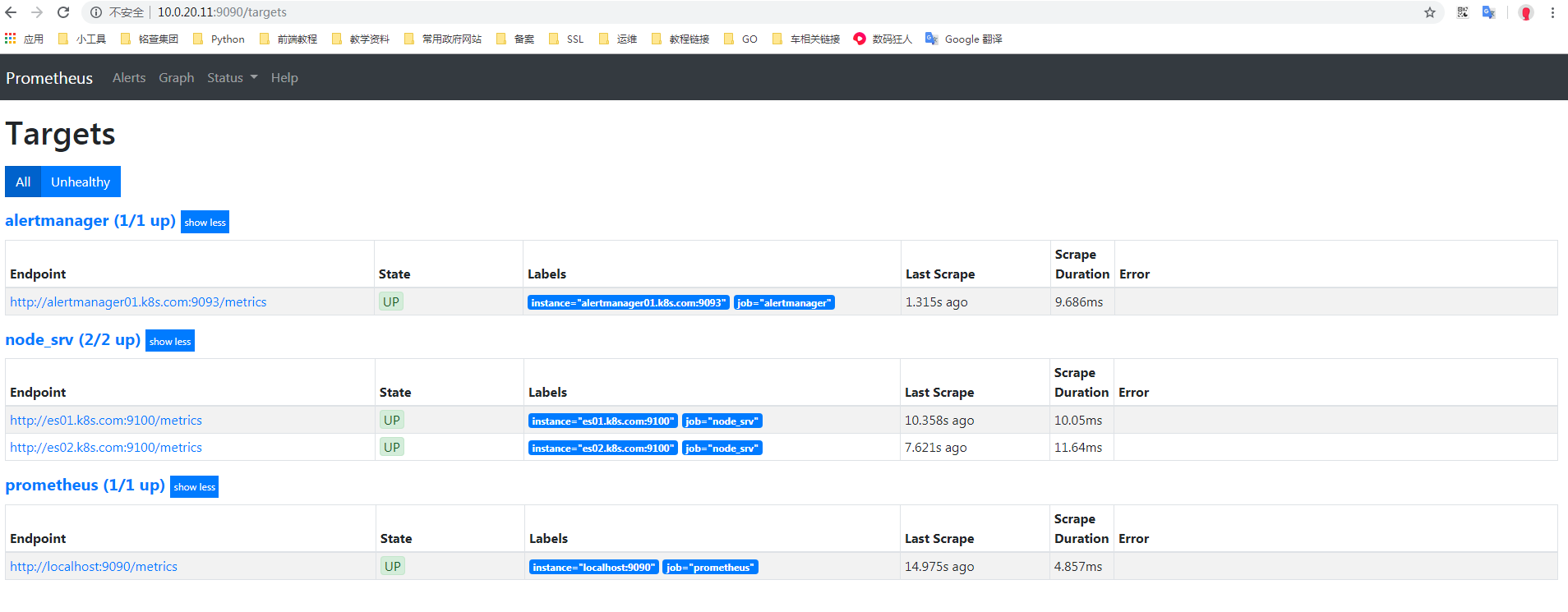The height and width of the screenshot is (612, 1568).
Task: Open the 教学资料 bookmark folder
Action: (361, 39)
